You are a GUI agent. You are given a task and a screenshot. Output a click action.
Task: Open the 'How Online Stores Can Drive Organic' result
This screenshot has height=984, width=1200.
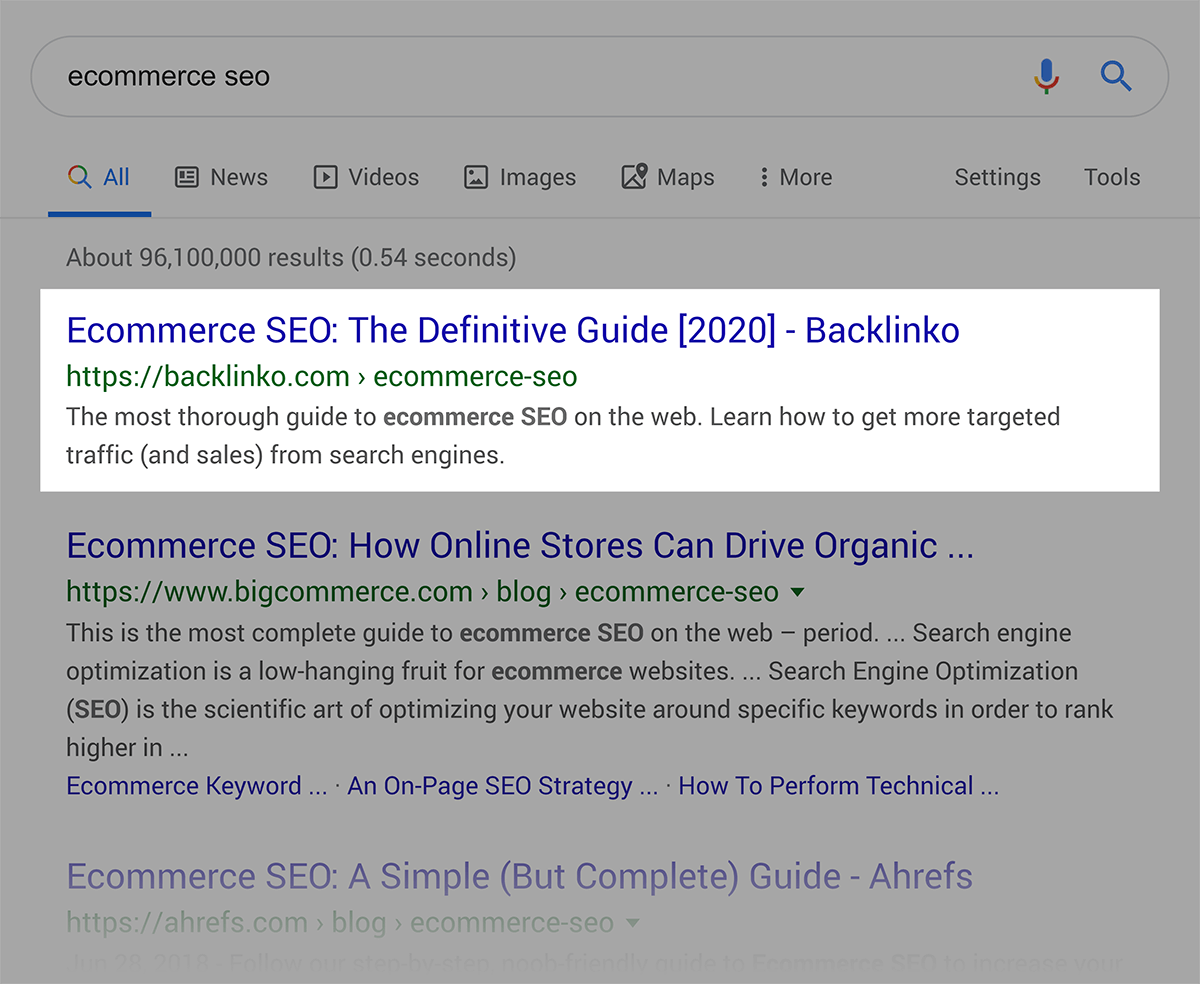pos(520,546)
